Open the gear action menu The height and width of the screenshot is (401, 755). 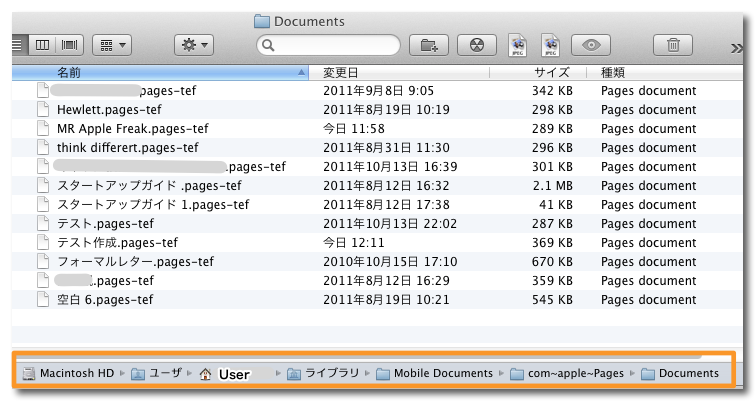click(194, 45)
